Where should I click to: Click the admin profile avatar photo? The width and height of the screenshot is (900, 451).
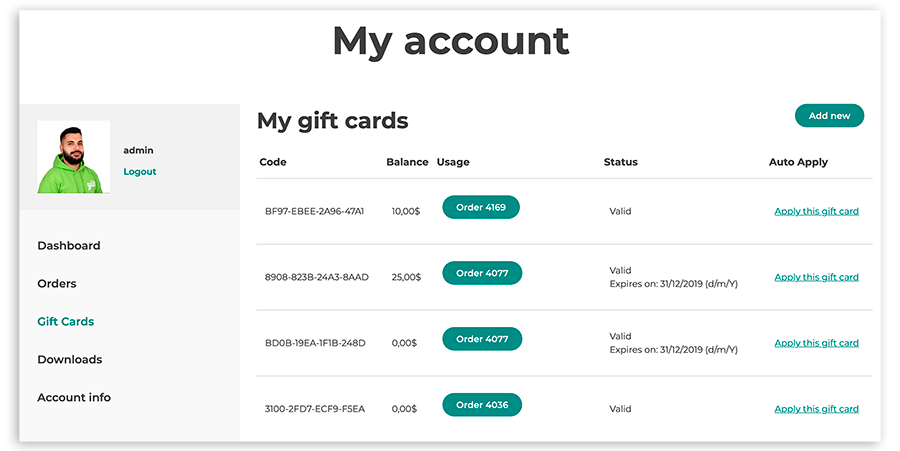[x=73, y=157]
